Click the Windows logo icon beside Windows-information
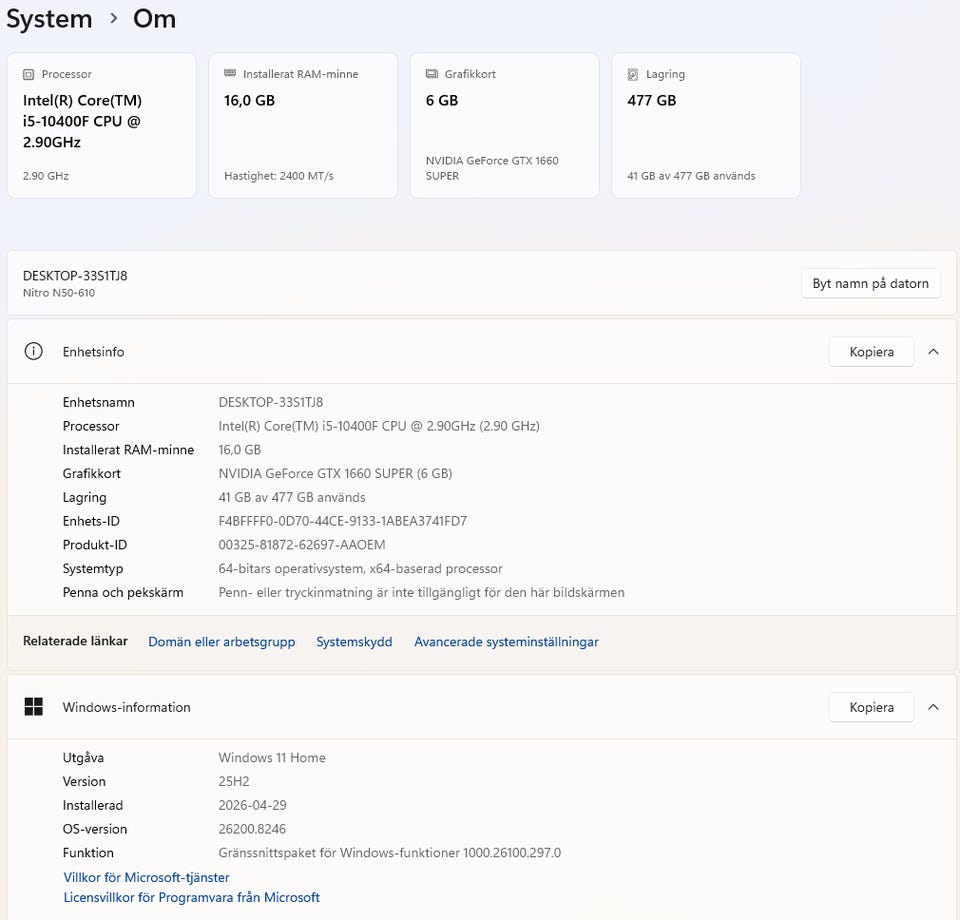 click(34, 707)
